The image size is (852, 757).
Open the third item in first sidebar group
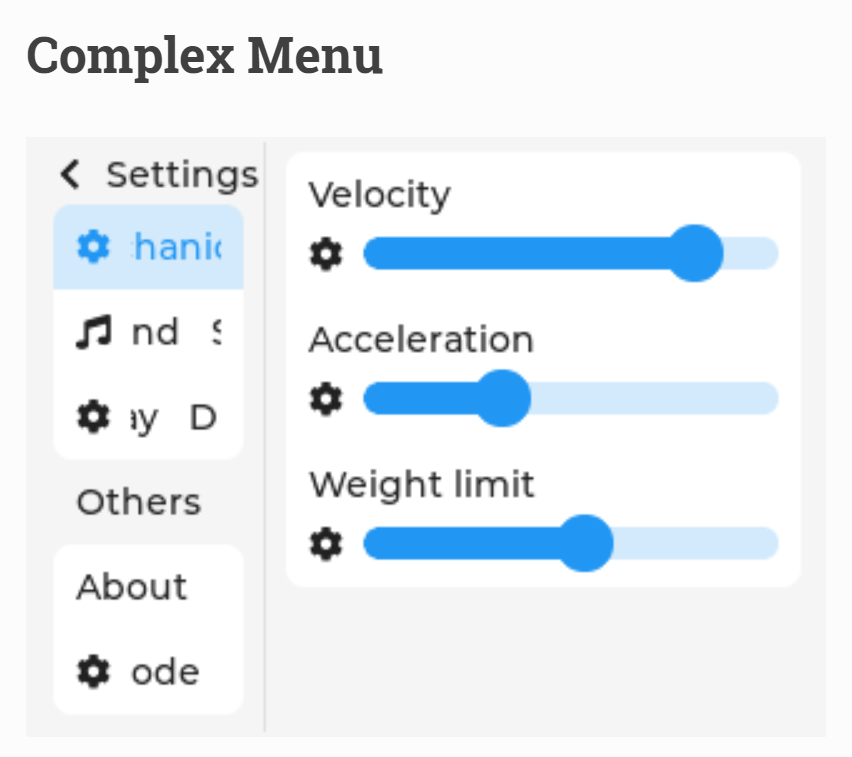click(148, 417)
